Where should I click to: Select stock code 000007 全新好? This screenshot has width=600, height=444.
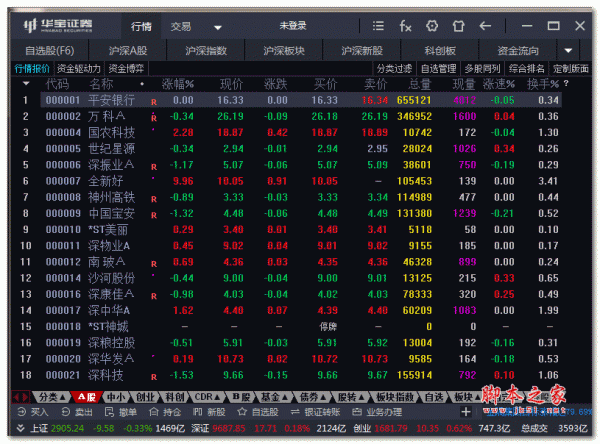(301, 181)
